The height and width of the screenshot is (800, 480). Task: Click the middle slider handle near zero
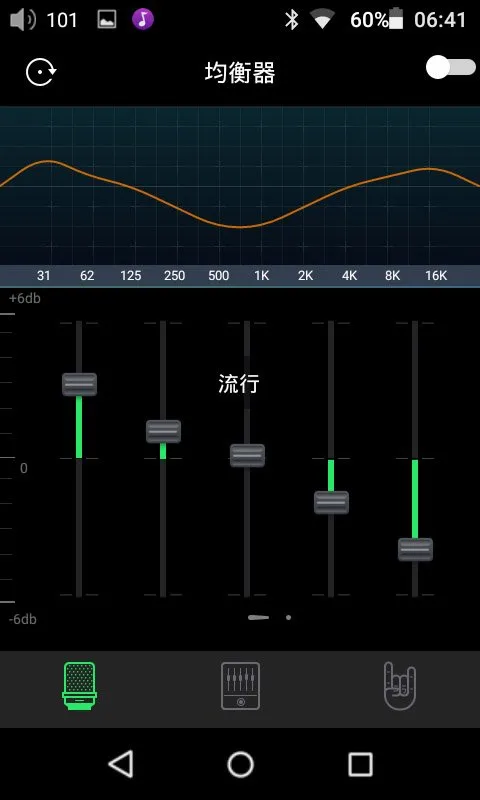point(247,455)
